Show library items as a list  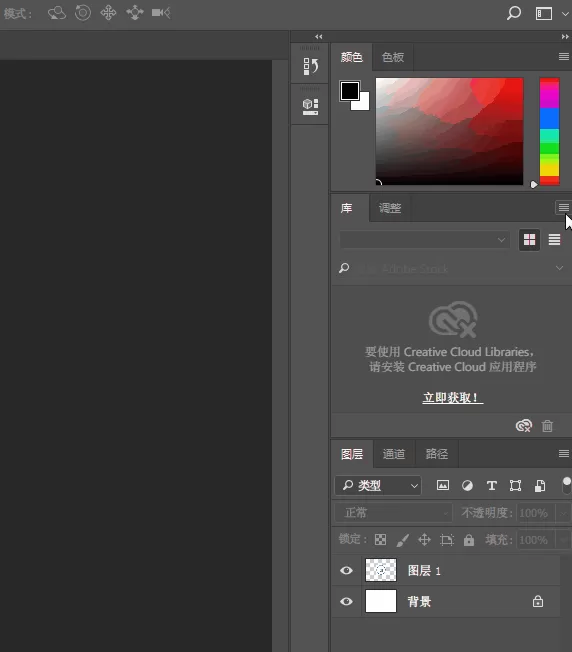click(x=555, y=240)
